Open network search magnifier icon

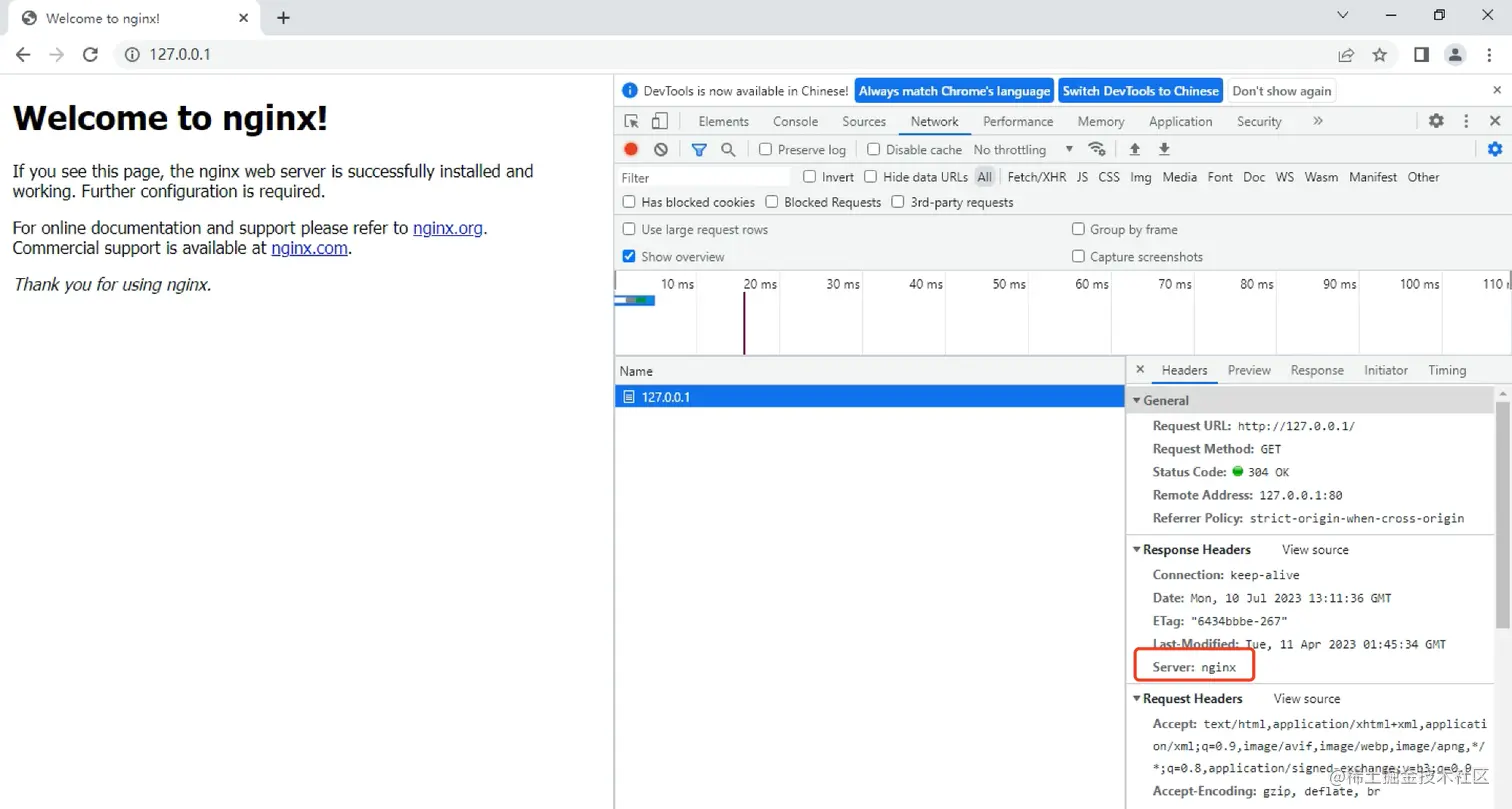click(728, 149)
